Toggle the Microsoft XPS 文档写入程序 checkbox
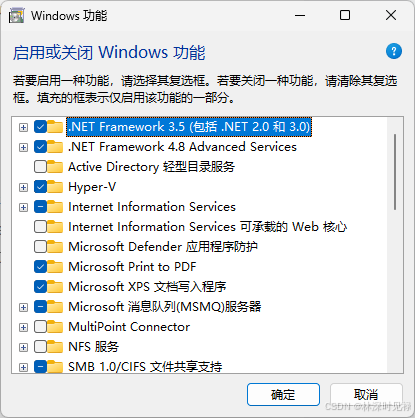 pos(40,287)
